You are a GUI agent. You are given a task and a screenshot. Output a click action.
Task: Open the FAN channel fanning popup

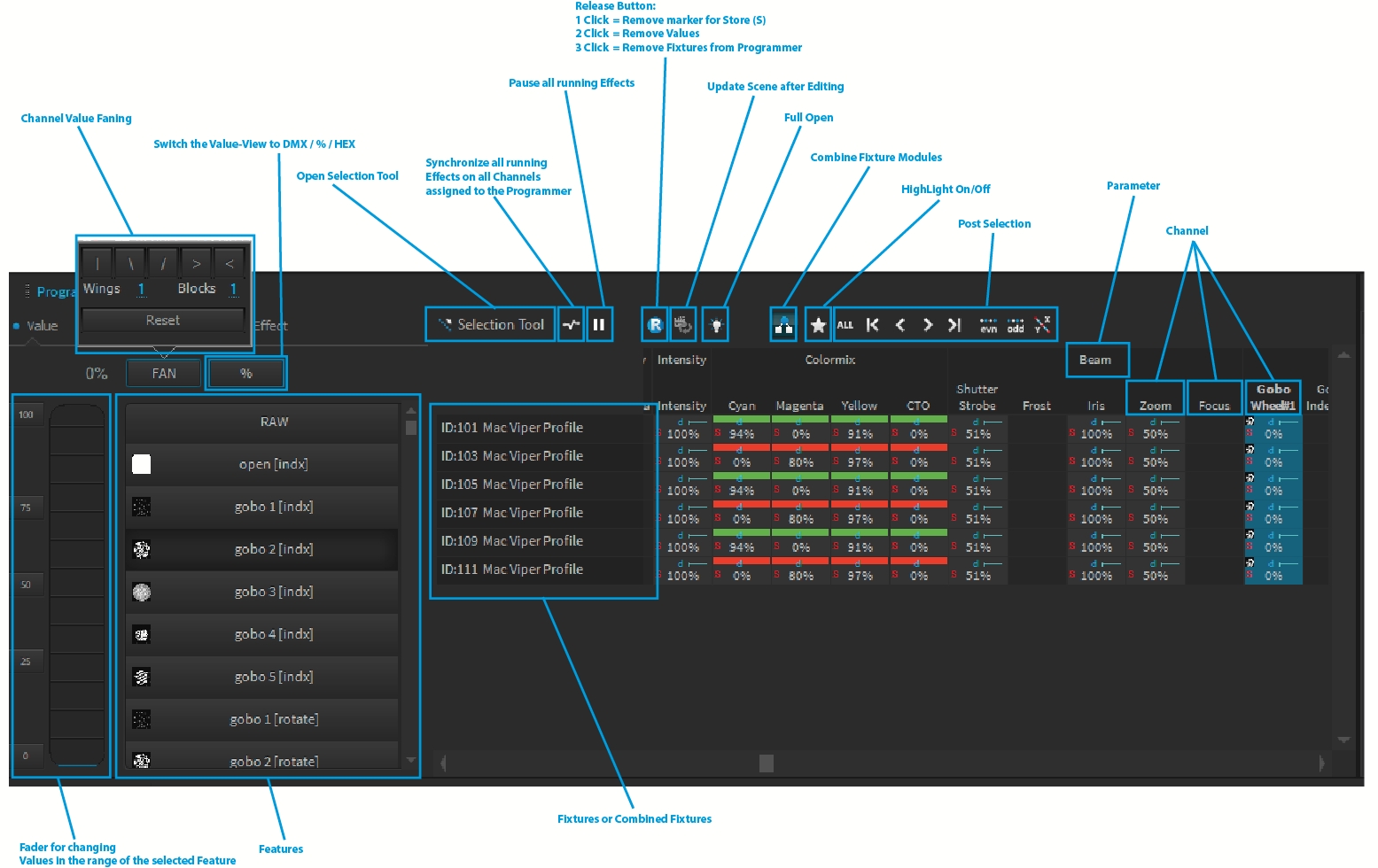(164, 374)
